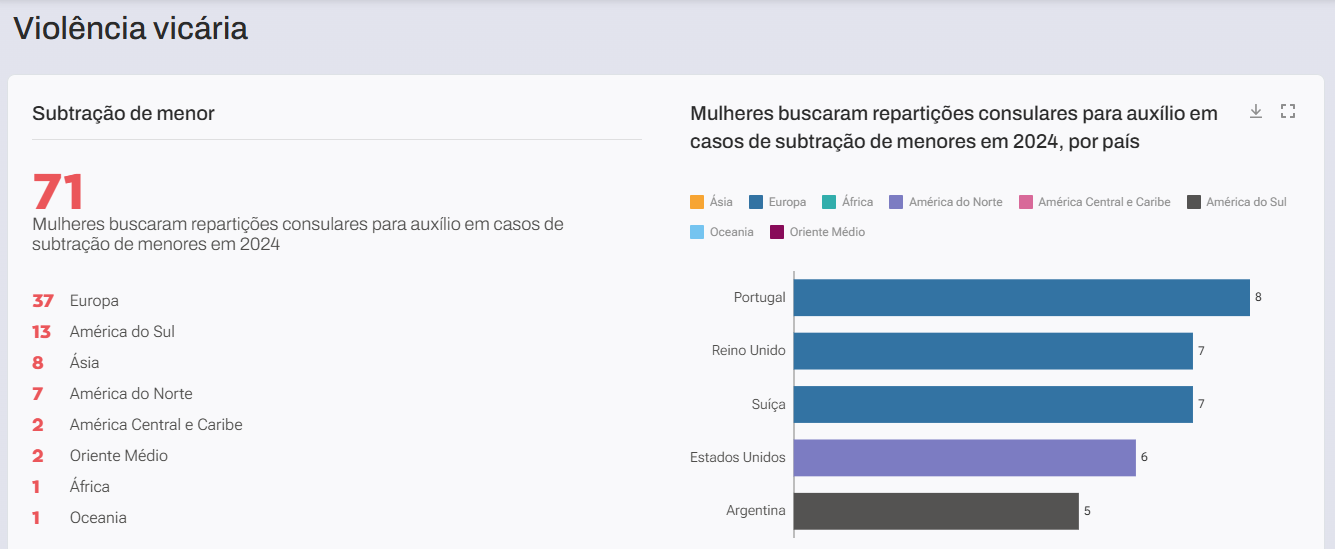Toggle América Central e Caribe legend series
This screenshot has width=1335, height=549.
[x=1094, y=202]
